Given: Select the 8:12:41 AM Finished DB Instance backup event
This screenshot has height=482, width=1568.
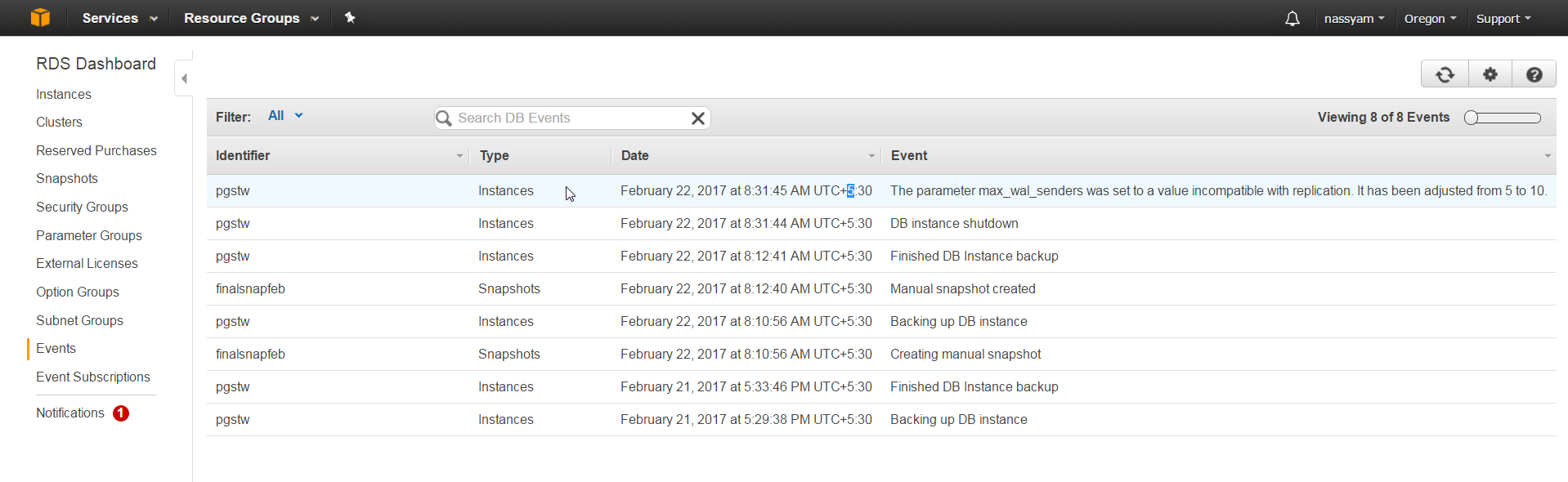Looking at the screenshot, I should pyautogui.click(x=881, y=257).
